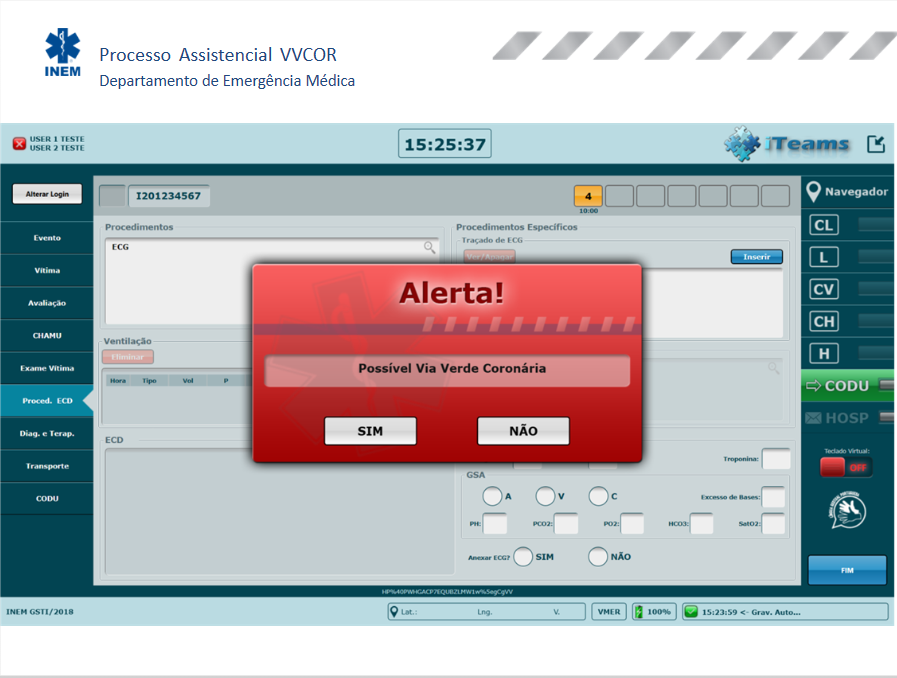This screenshot has height=678, width=897.
Task: Select the orange priority 4 box
Action: coord(588,196)
